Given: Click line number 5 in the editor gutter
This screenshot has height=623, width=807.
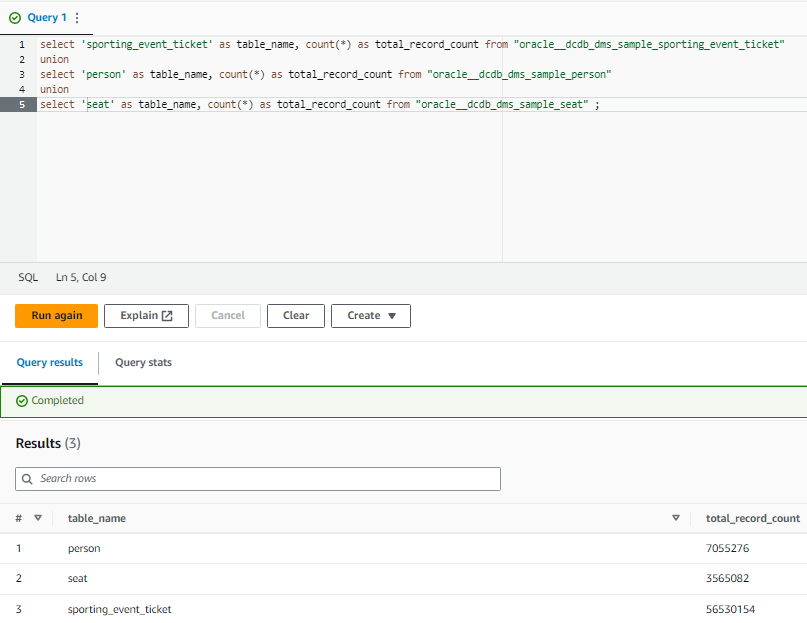Looking at the screenshot, I should (22, 105).
